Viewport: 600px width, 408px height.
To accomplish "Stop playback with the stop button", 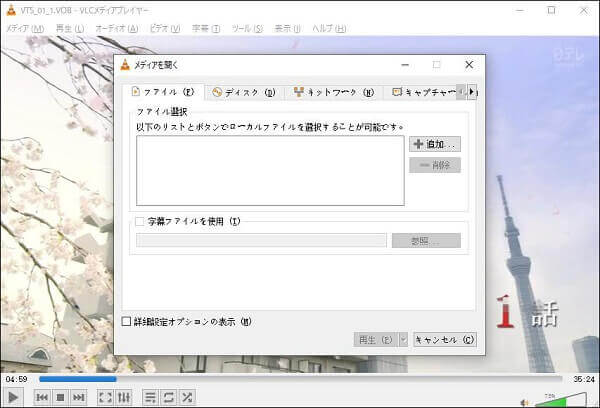I will pyautogui.click(x=60, y=397).
